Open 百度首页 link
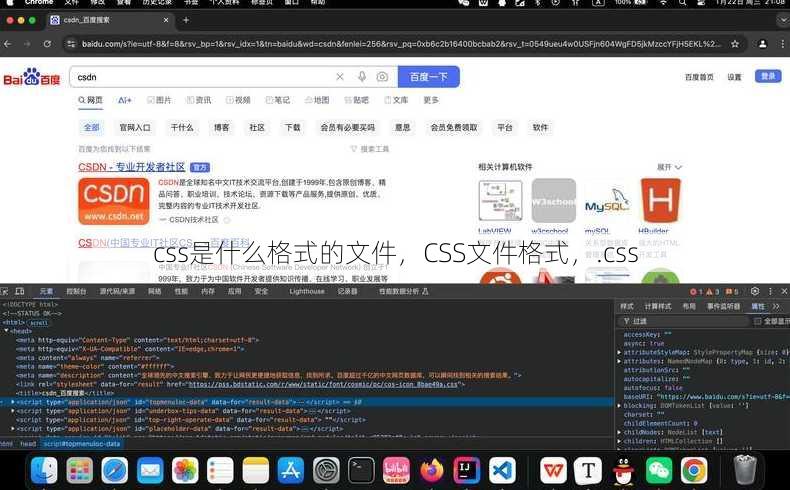 click(699, 77)
